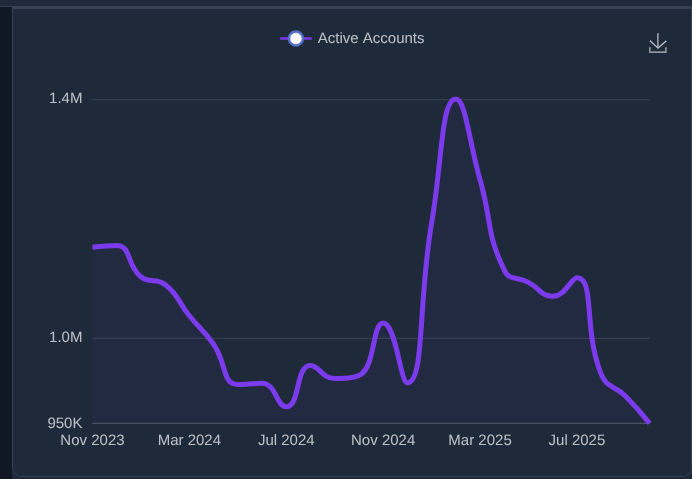Viewport: 692px width, 479px height.
Task: Click the 1.0M y-axis label
Action: [x=65, y=337]
